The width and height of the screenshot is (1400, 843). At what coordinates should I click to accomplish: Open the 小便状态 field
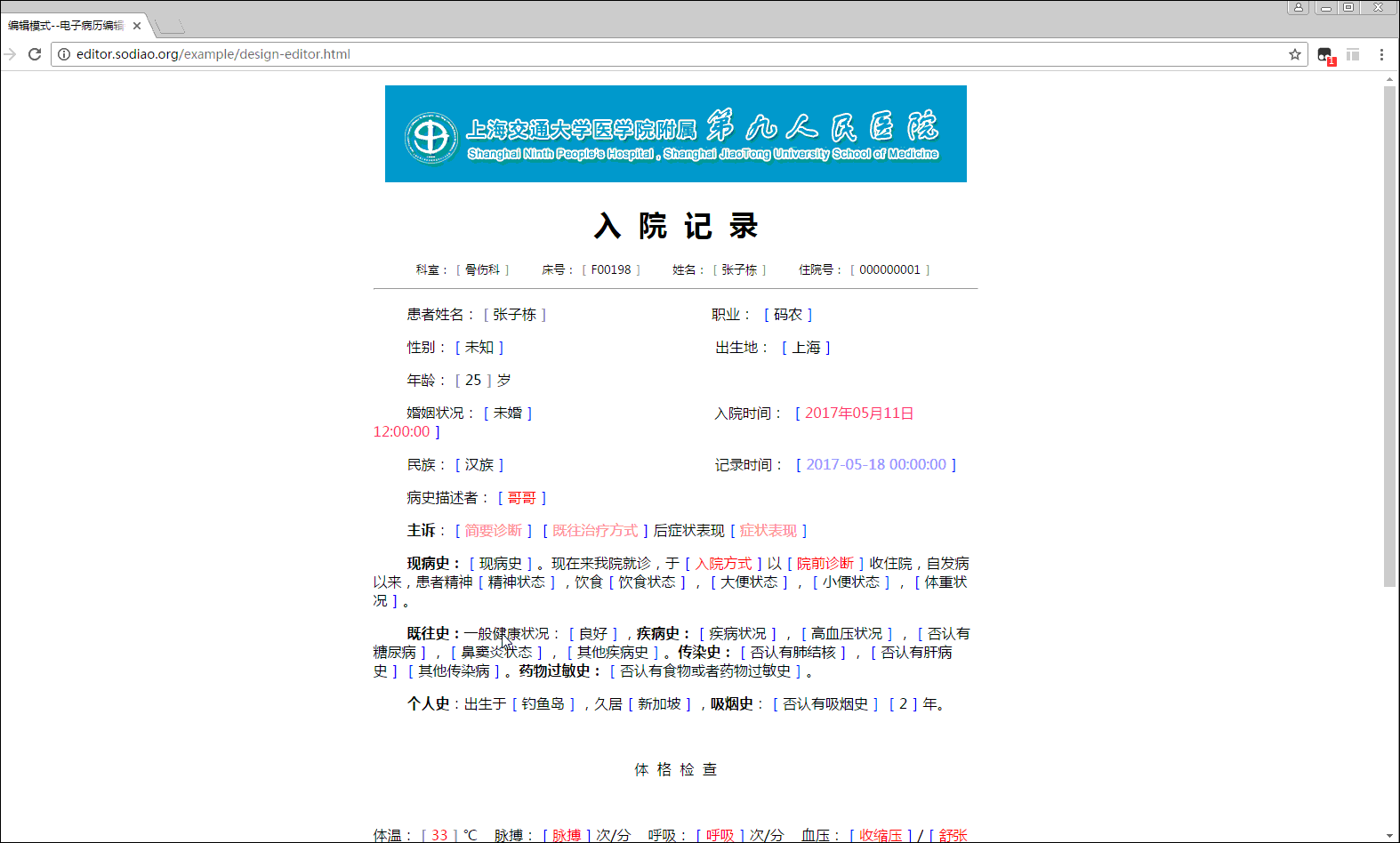pos(851,582)
